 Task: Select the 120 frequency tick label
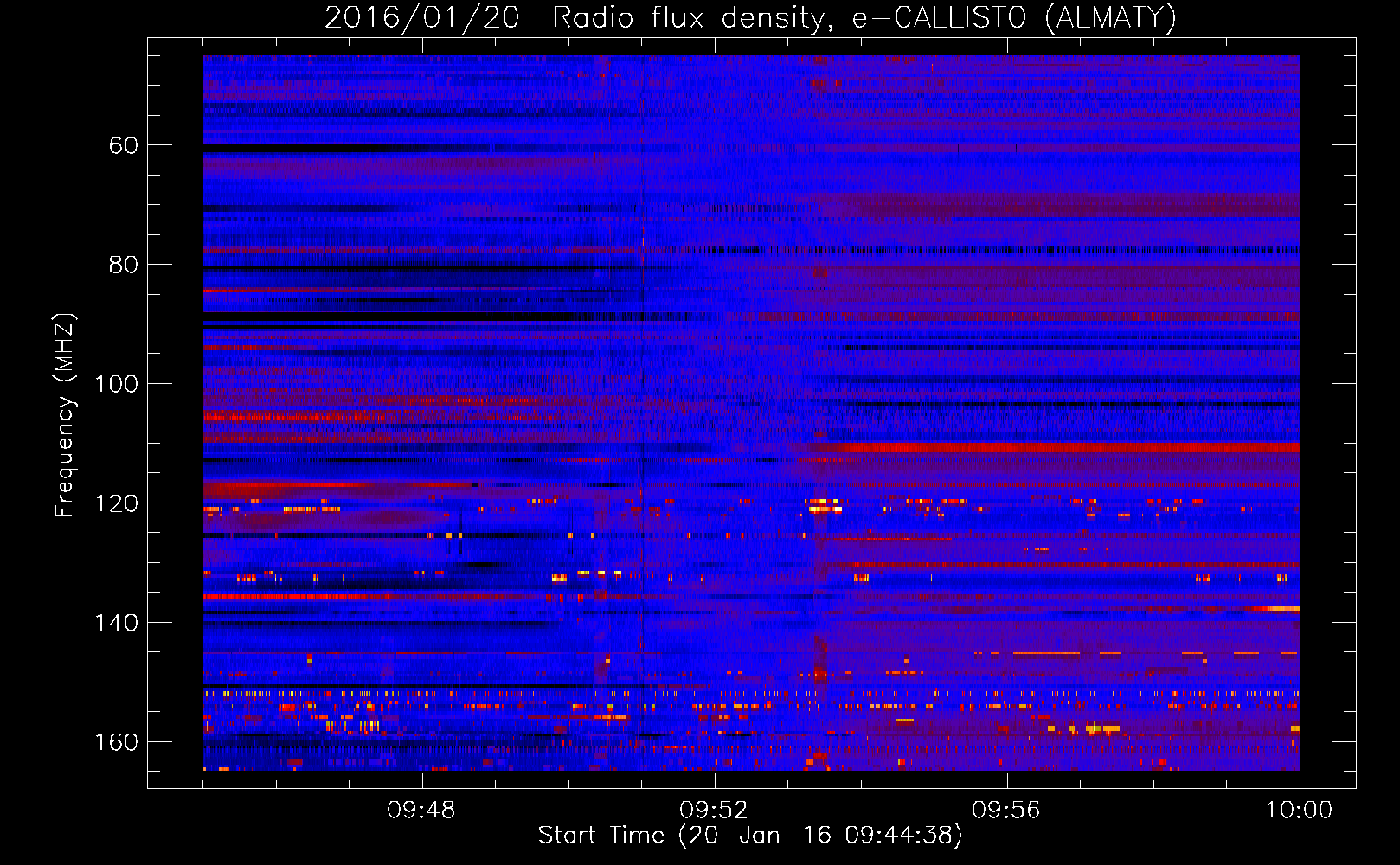coord(117,503)
